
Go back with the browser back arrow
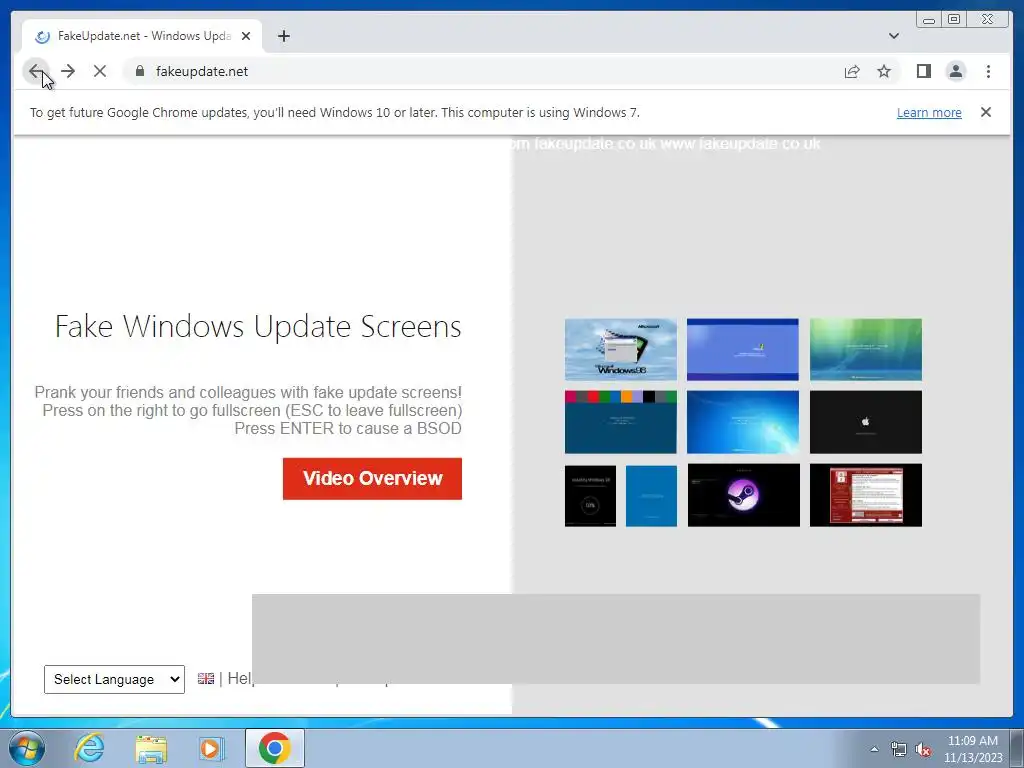point(35,71)
